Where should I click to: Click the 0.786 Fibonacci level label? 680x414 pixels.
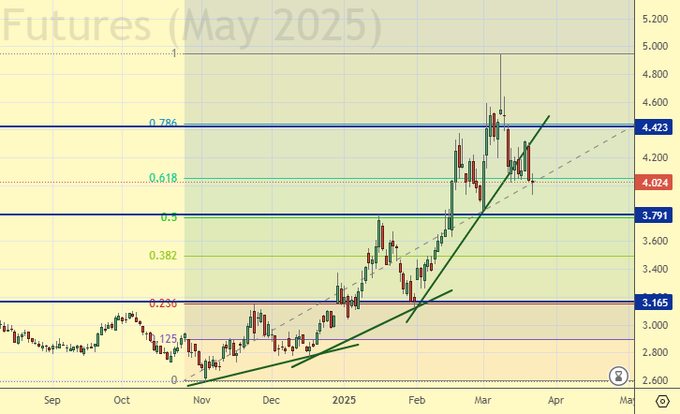[163, 123]
